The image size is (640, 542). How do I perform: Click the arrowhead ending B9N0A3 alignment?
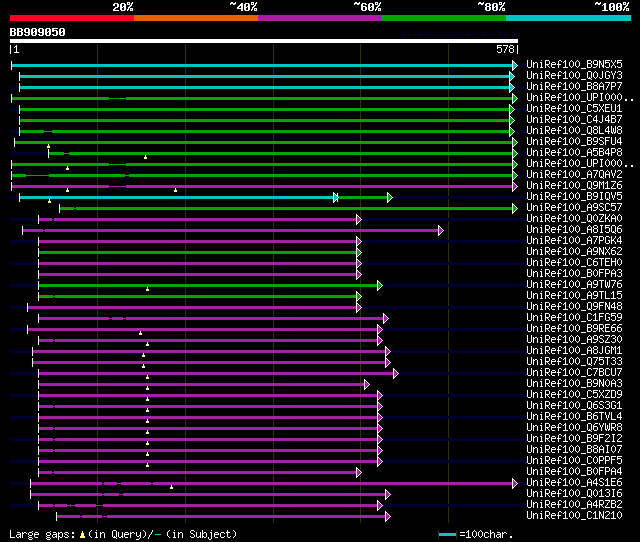click(367, 385)
